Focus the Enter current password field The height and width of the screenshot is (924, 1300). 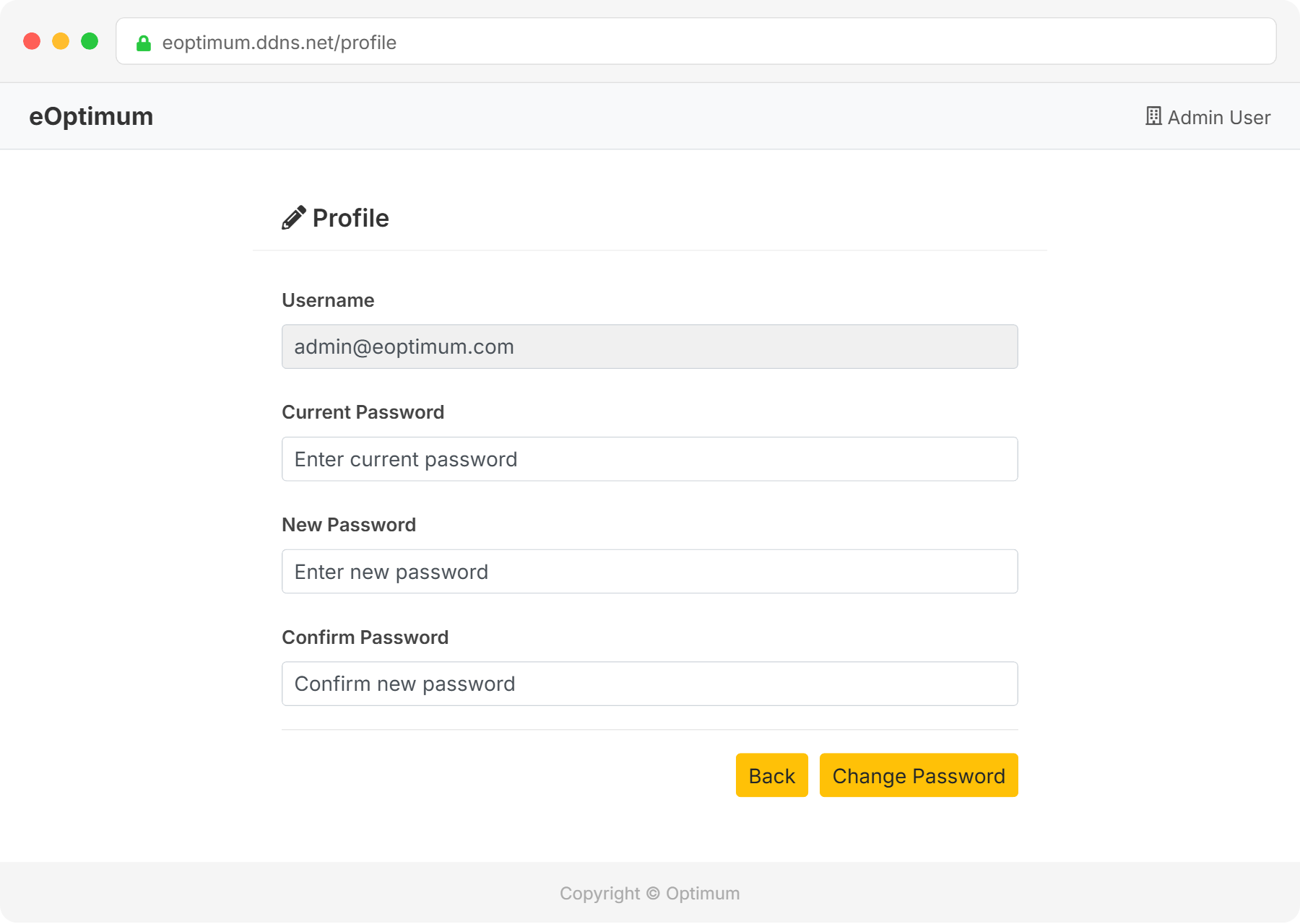pos(649,459)
